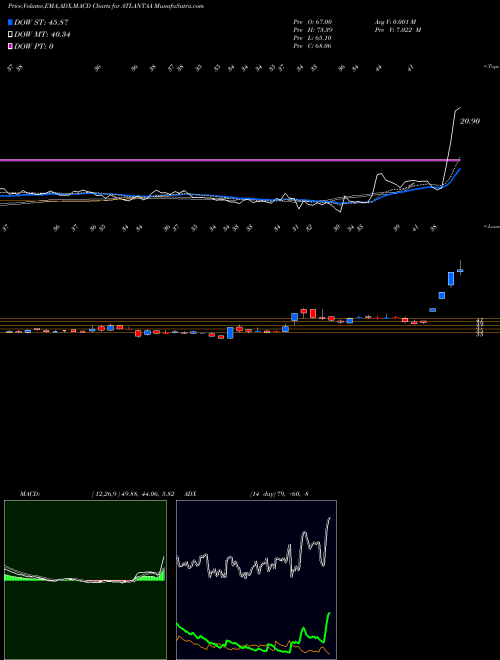500x660 pixels.
Task: Click the 'Avg V: 0.001 M' value
Action: 397,21
